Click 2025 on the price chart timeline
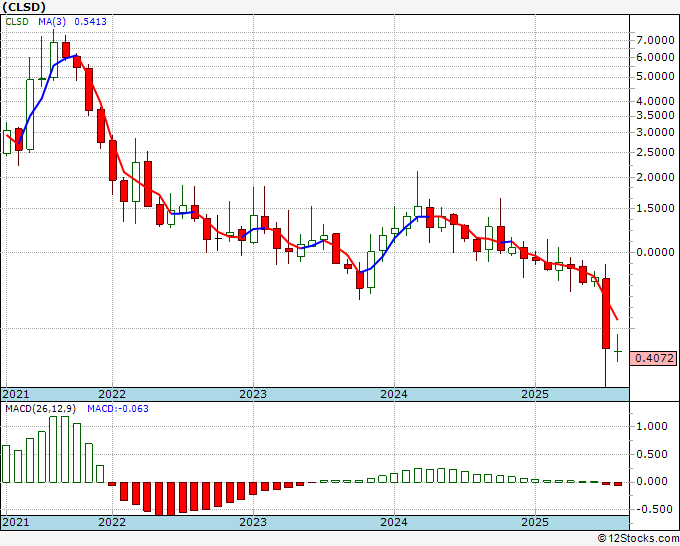Screen dimensions: 680x546 [x=535, y=394]
